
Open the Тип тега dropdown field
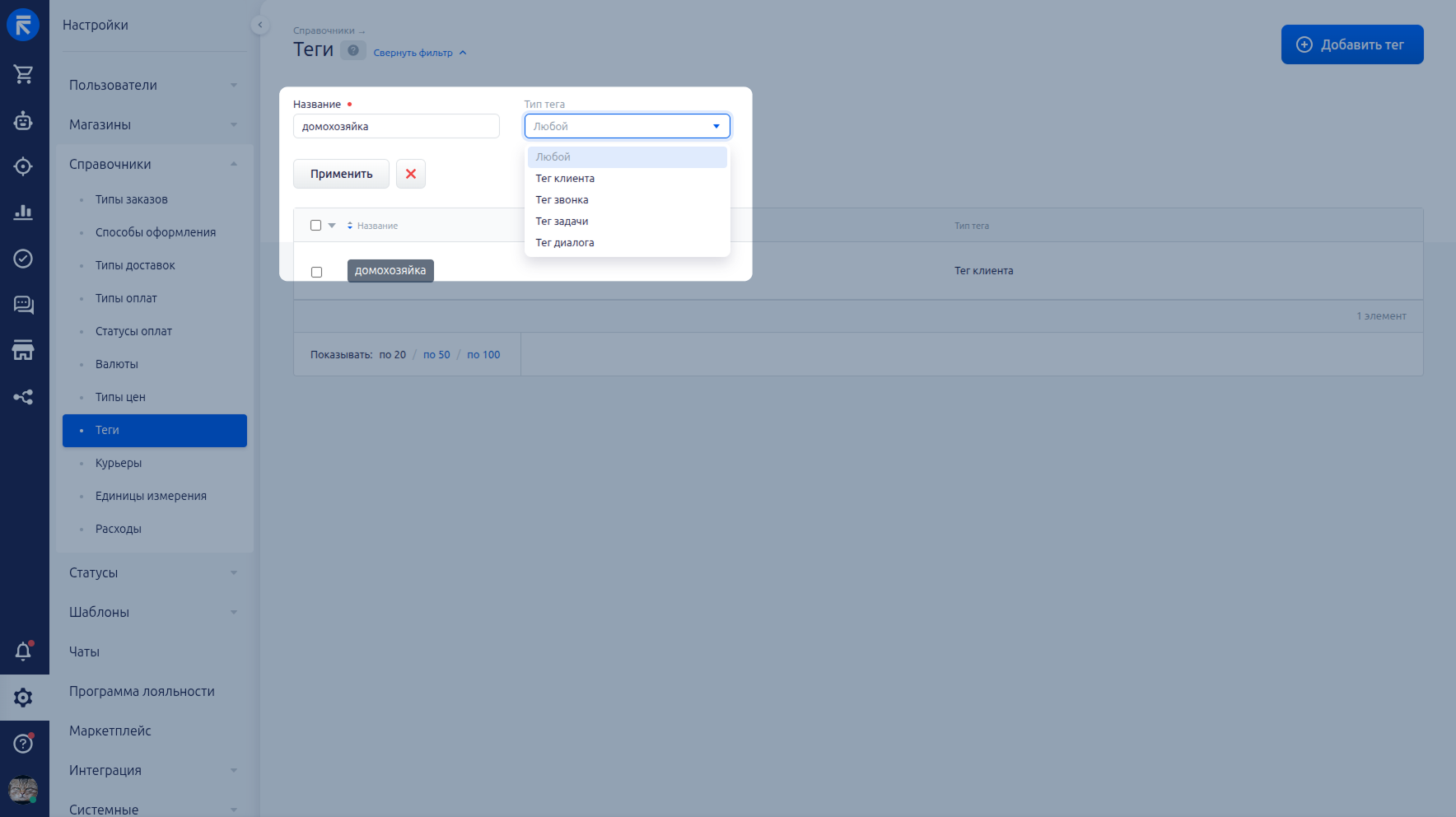click(627, 126)
